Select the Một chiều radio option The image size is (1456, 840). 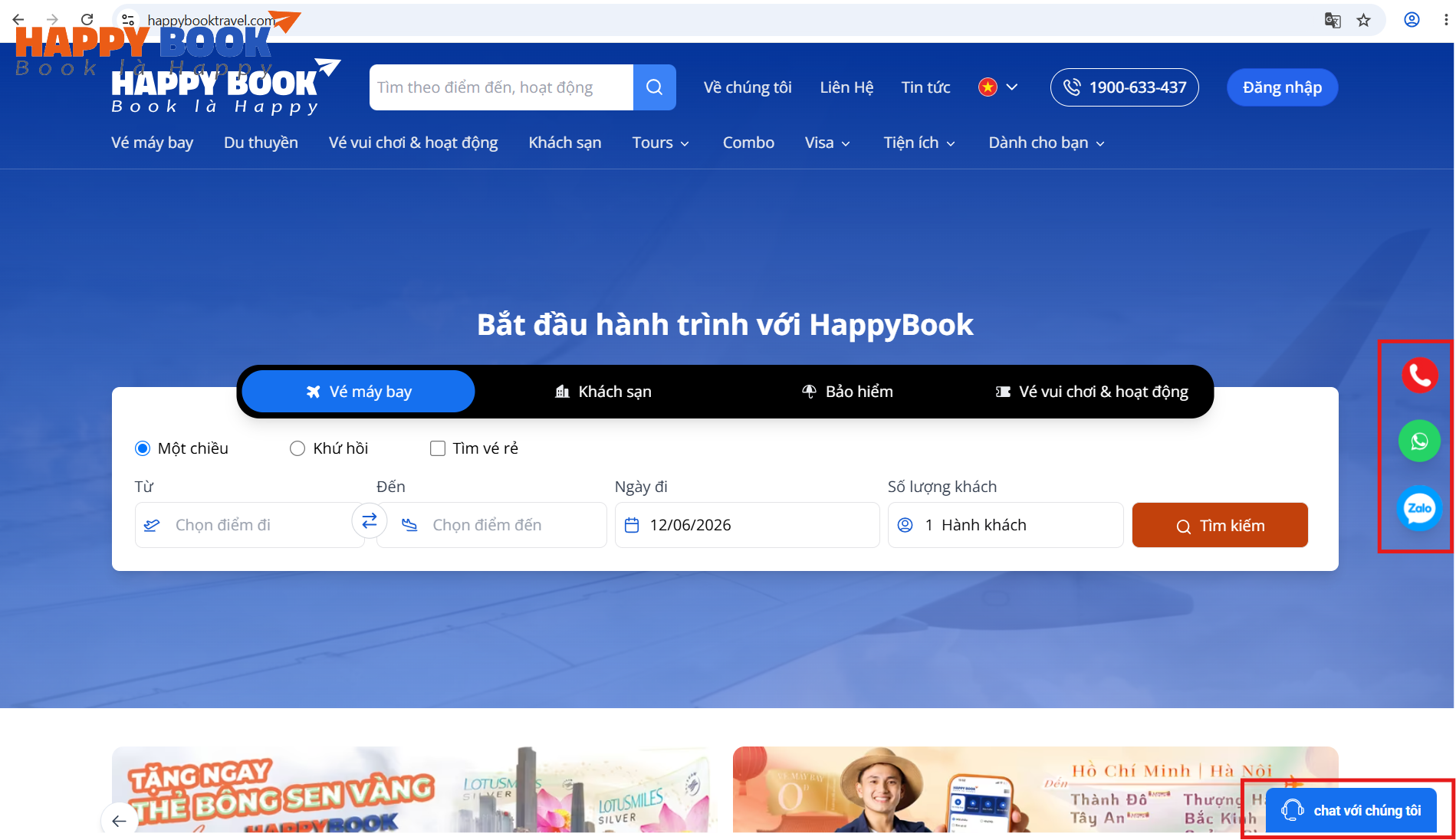[143, 448]
